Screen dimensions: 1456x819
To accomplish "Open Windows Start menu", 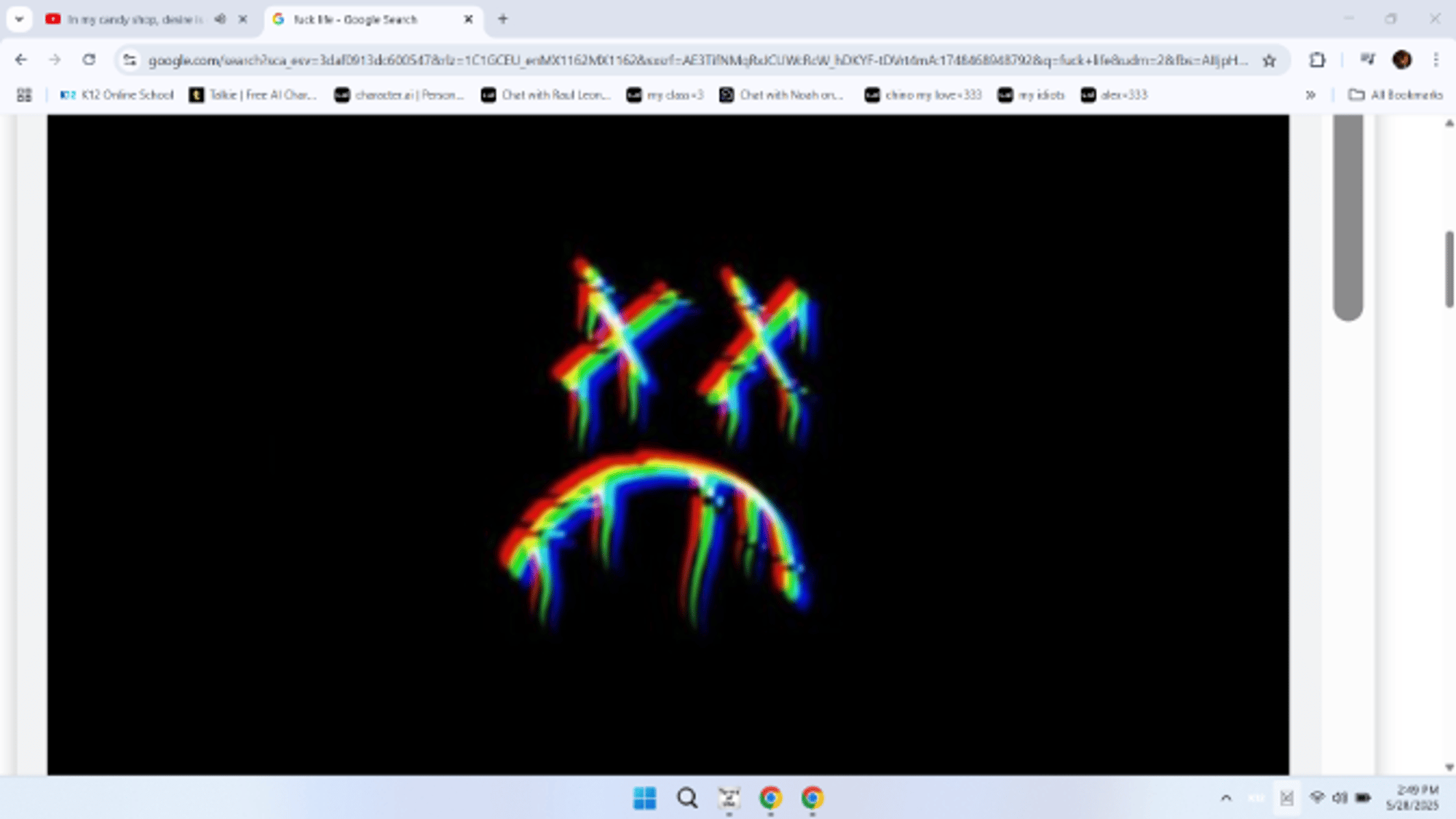I will 644,798.
